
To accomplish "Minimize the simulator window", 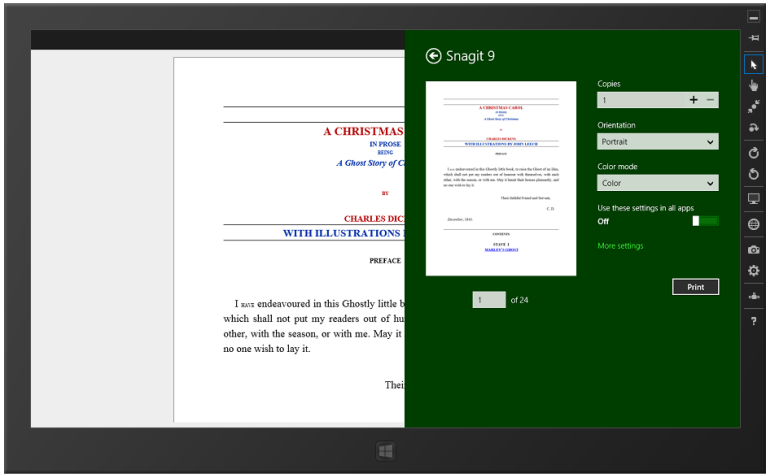I will [753, 17].
